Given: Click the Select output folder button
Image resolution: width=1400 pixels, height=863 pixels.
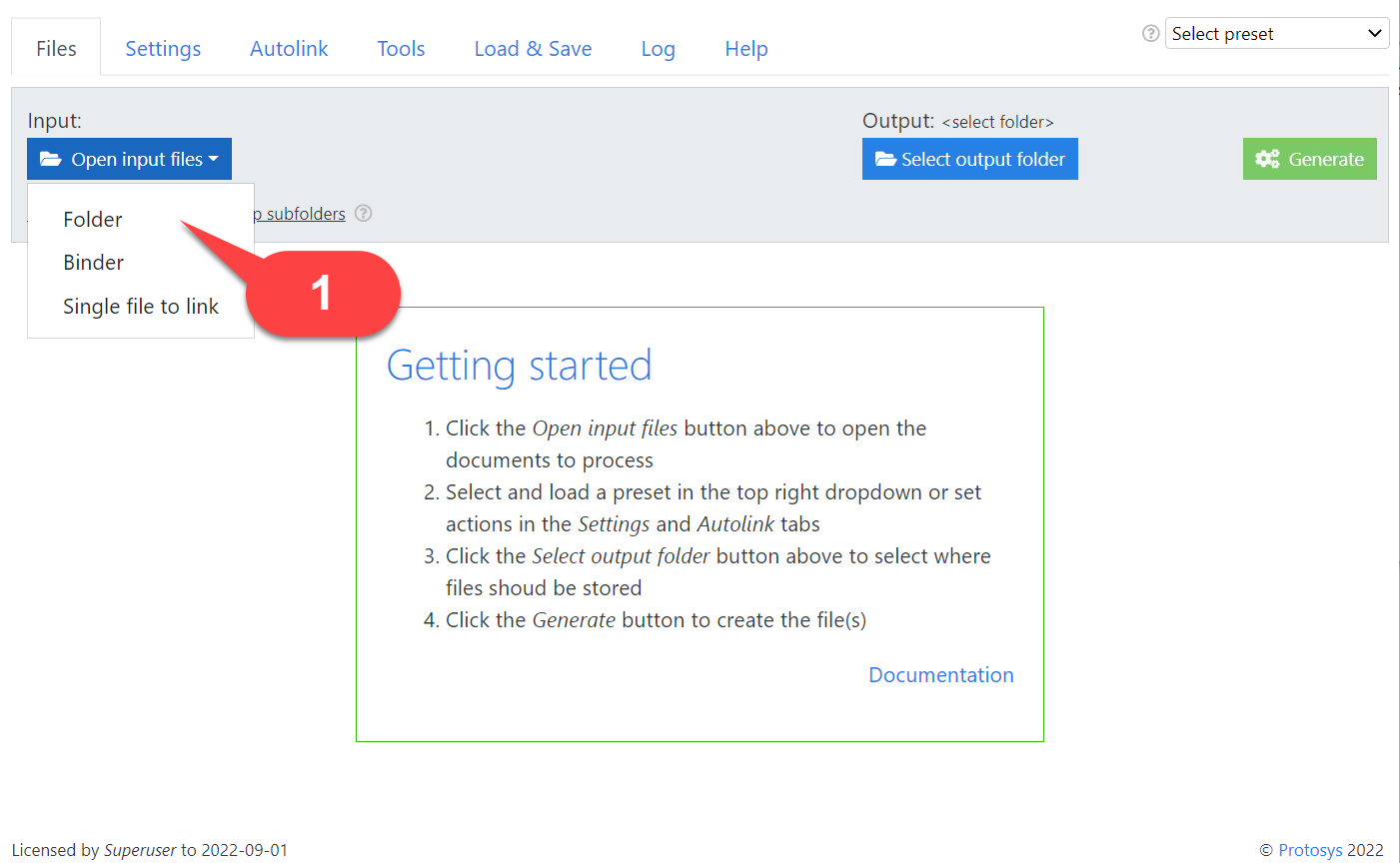Looking at the screenshot, I should pos(969,159).
